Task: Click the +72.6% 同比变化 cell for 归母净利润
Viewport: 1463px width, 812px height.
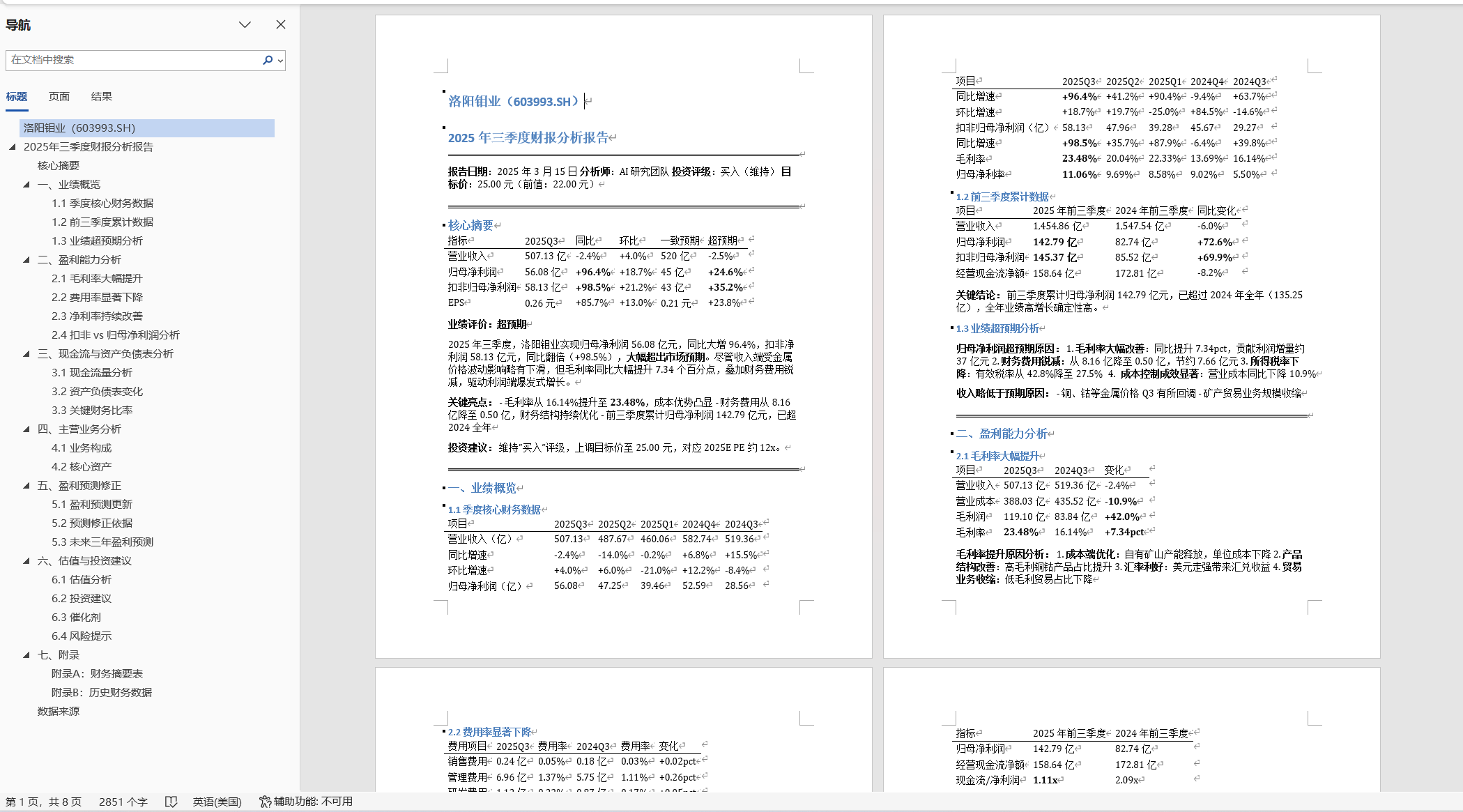Action: click(1215, 242)
